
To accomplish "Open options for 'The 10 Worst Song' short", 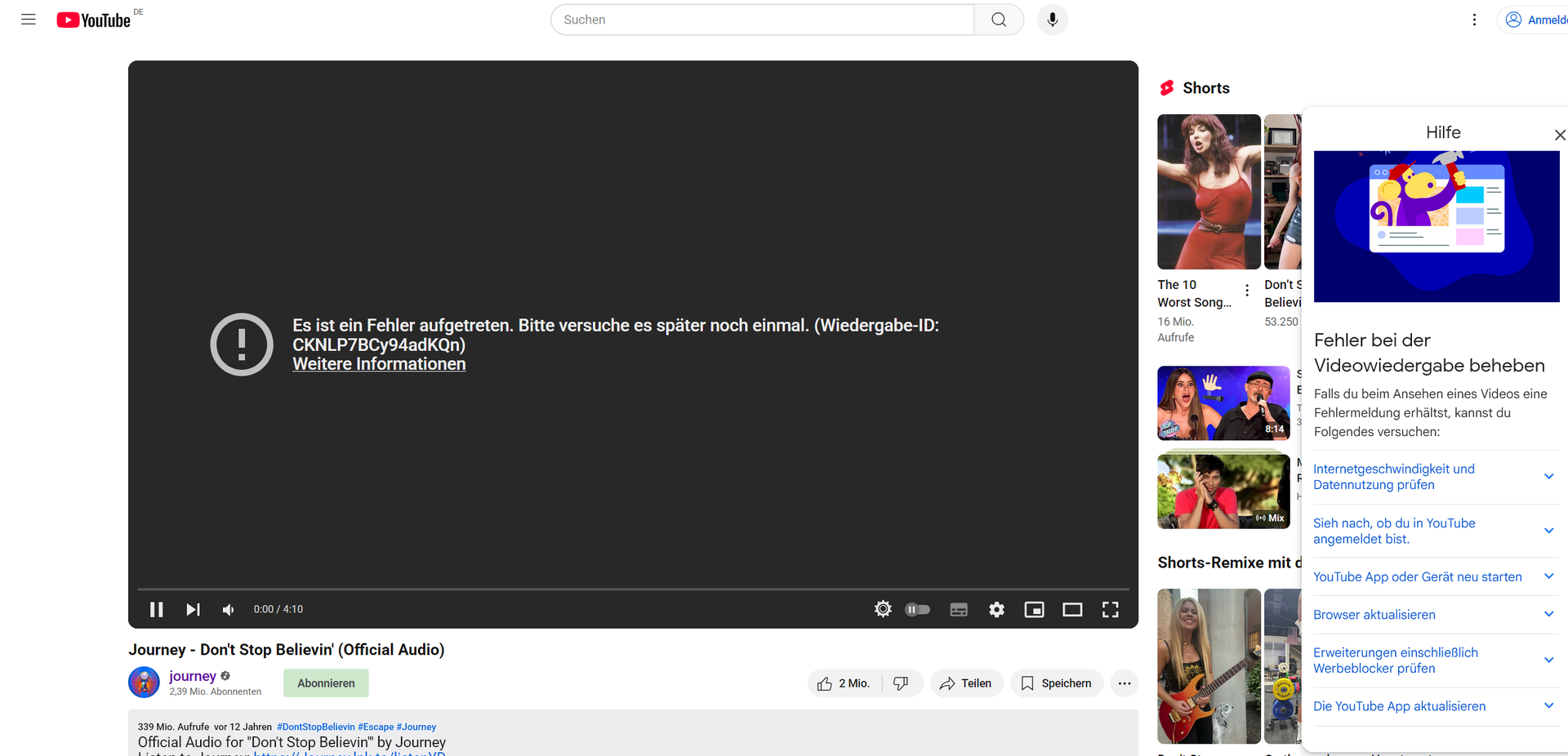I will pyautogui.click(x=1247, y=290).
